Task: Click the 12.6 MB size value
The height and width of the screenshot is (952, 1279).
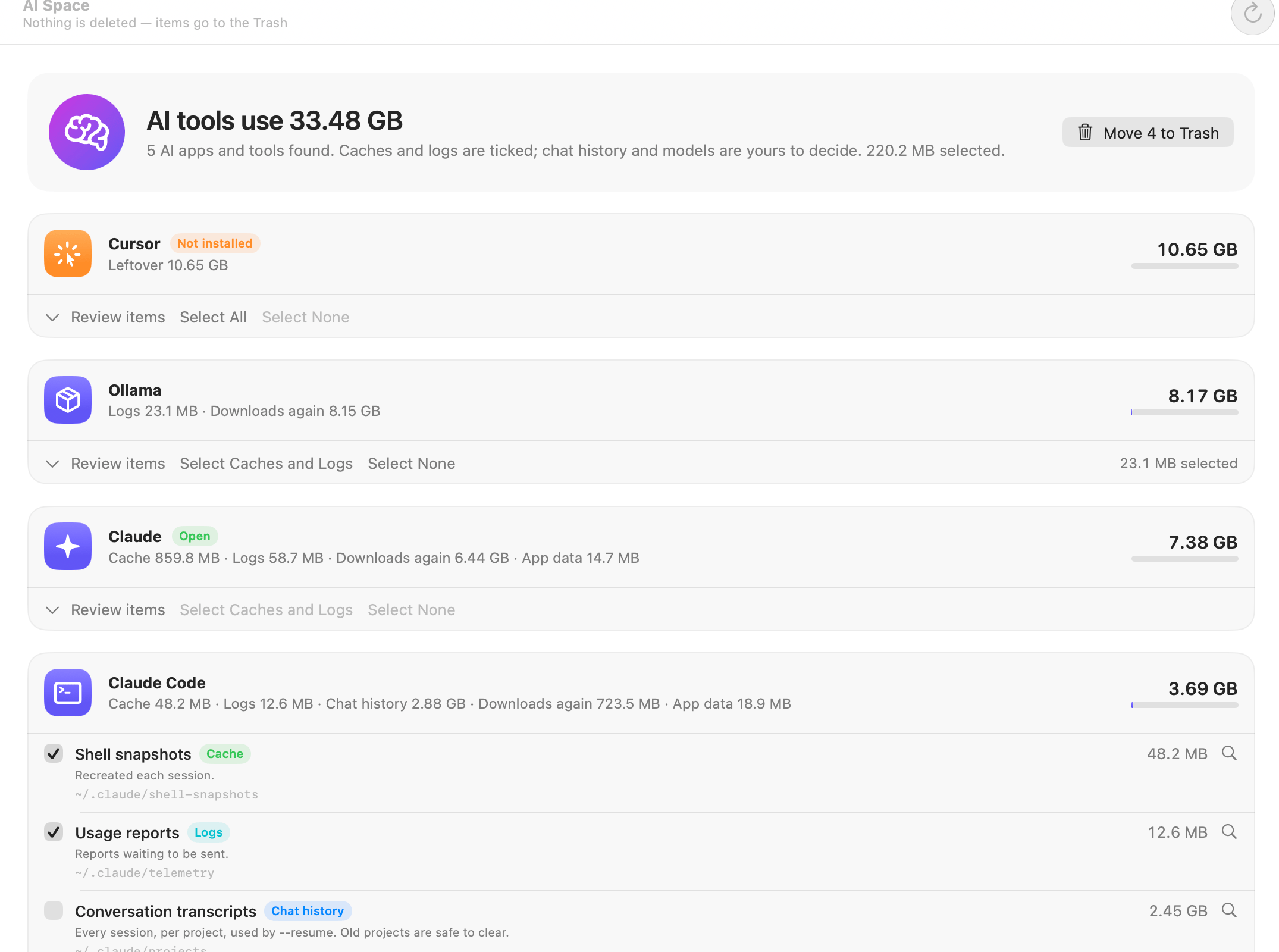Action: (x=1177, y=832)
